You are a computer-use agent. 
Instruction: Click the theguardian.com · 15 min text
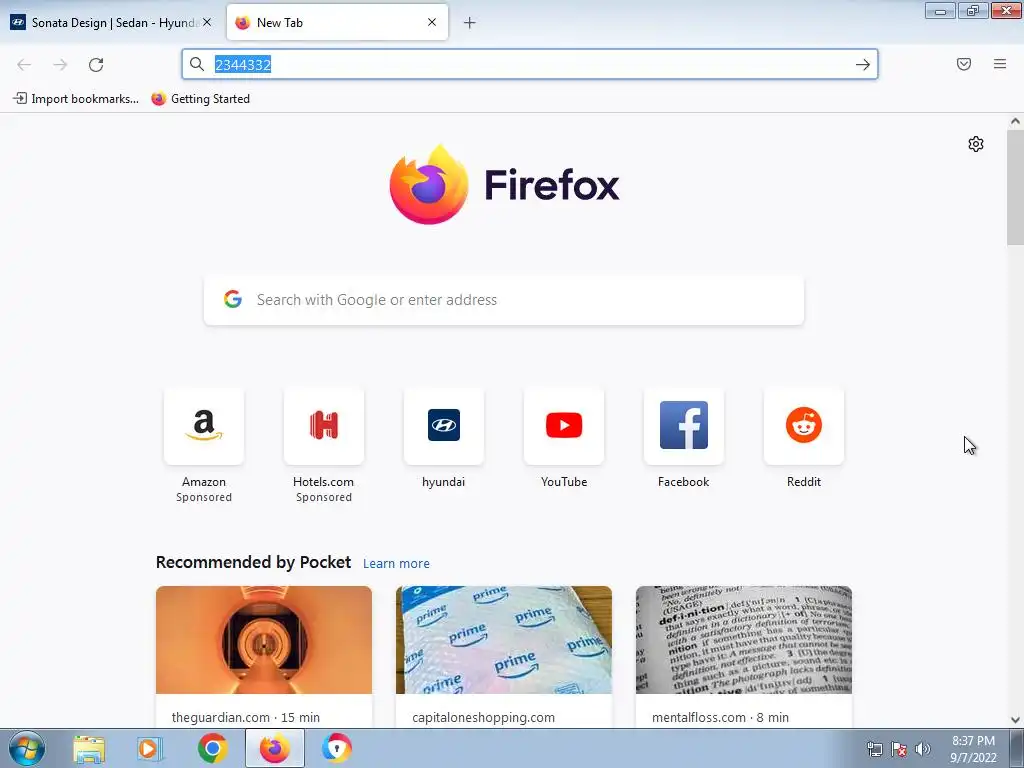(x=246, y=717)
